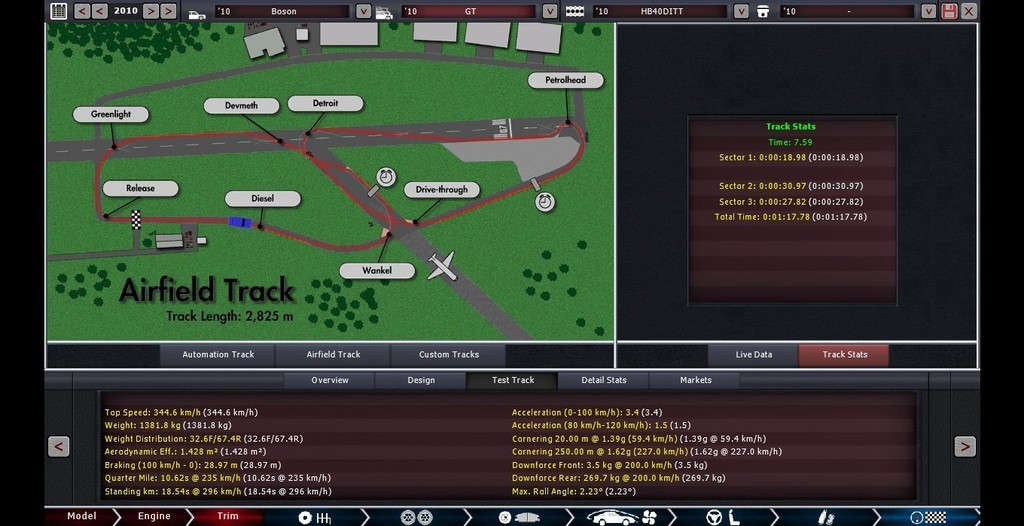Image resolution: width=1024 pixels, height=526 pixels.
Task: Click the right arrow beside the stats panel
Action: pos(964,446)
